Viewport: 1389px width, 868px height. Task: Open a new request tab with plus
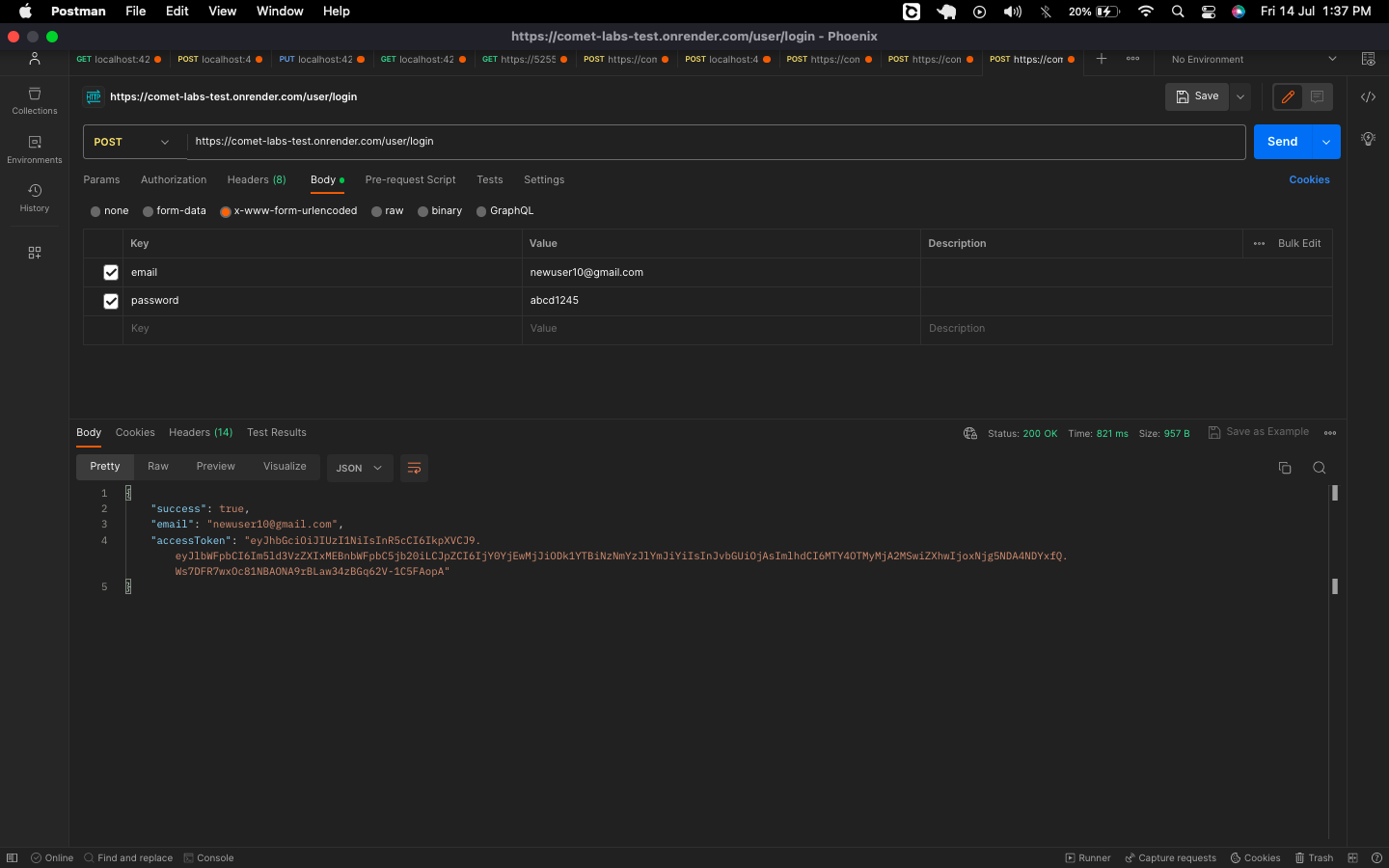tap(1101, 59)
